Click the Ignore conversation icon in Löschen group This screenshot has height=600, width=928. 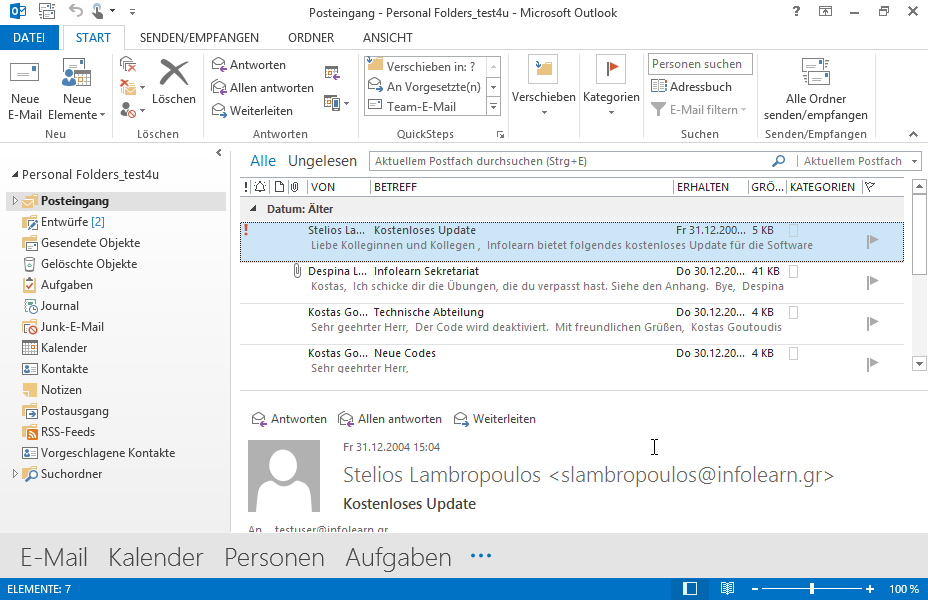coord(128,64)
